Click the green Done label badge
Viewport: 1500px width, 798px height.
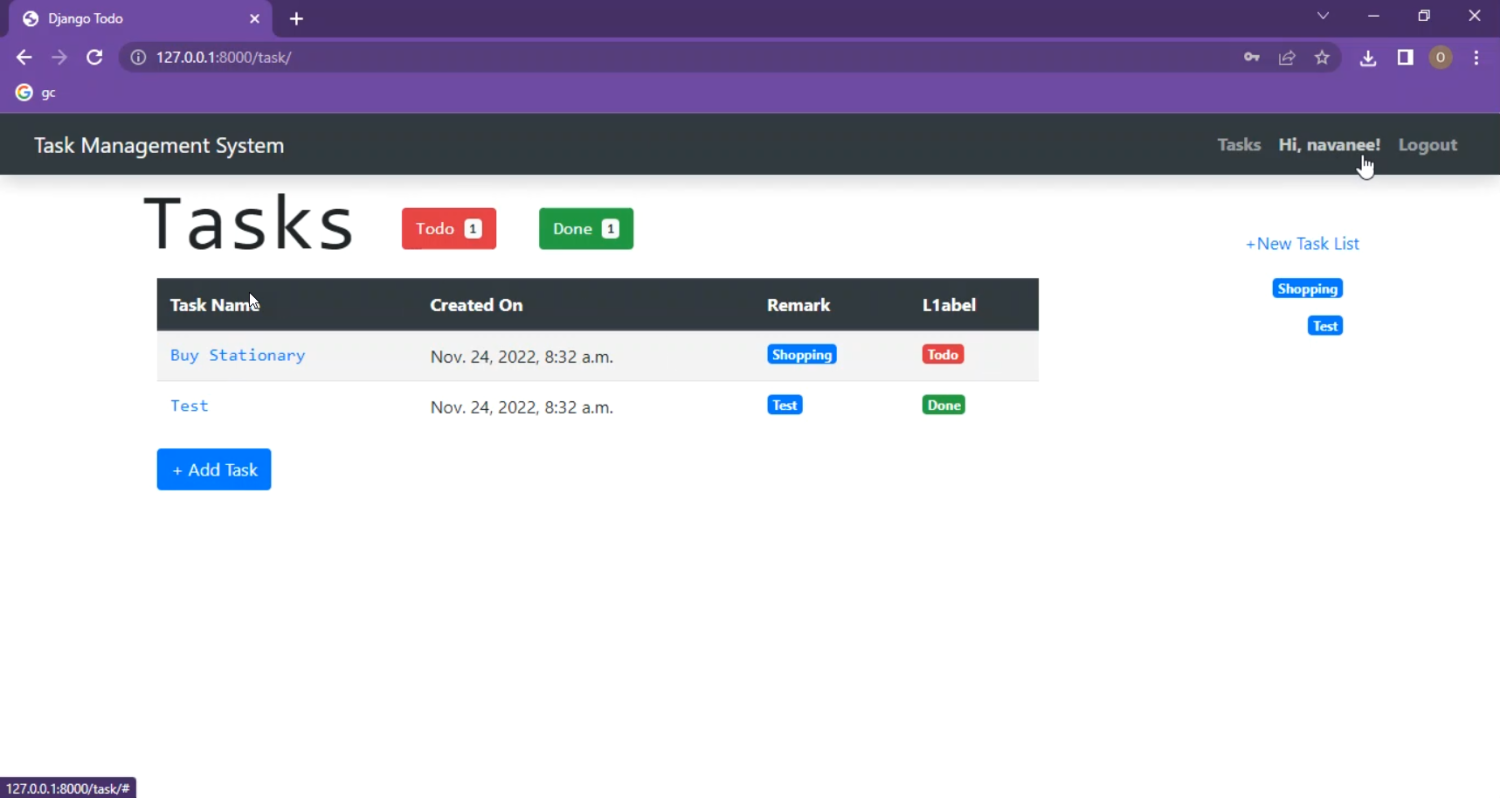tap(943, 405)
